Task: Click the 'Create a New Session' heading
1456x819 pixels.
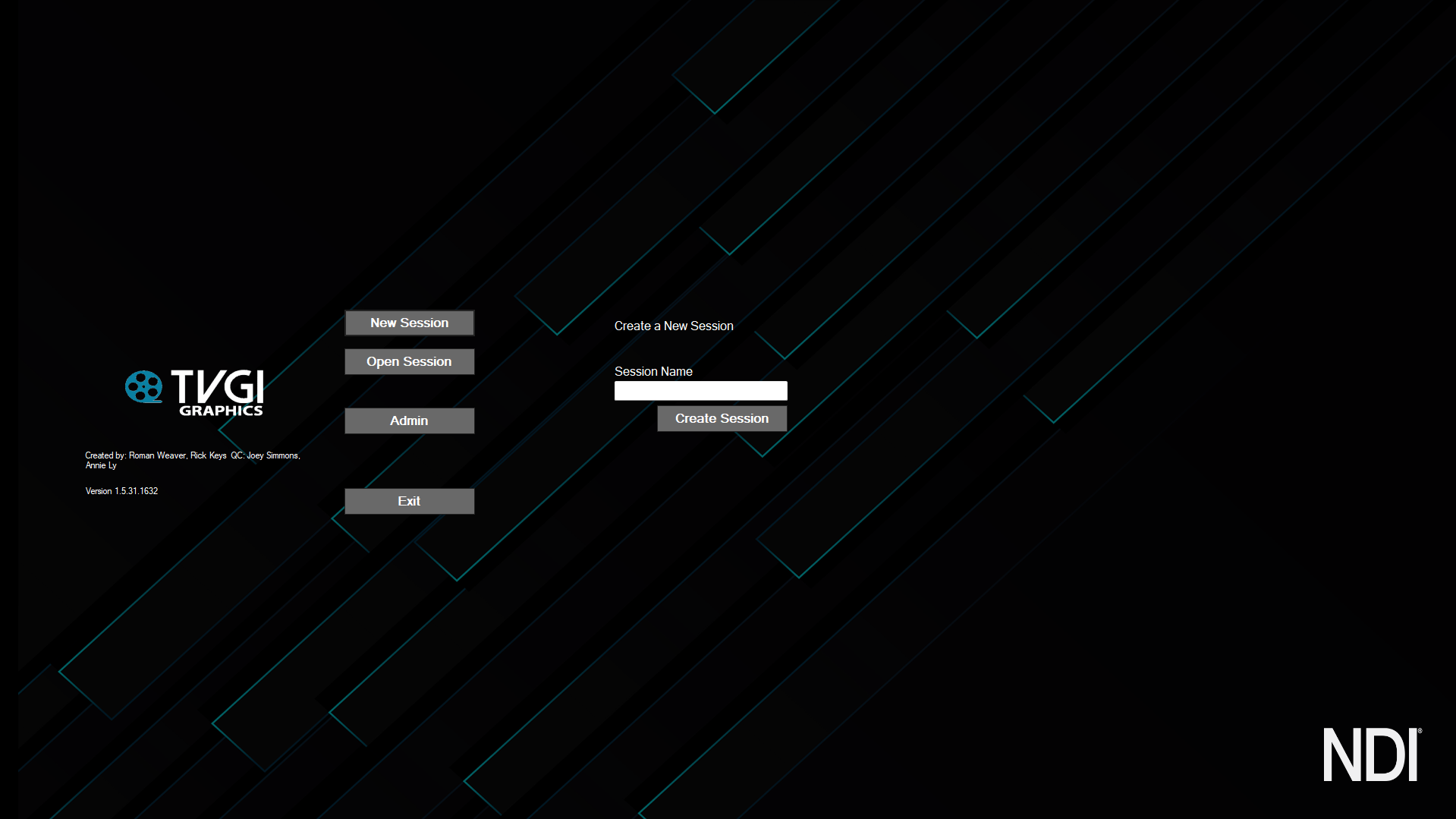Action: click(x=674, y=326)
